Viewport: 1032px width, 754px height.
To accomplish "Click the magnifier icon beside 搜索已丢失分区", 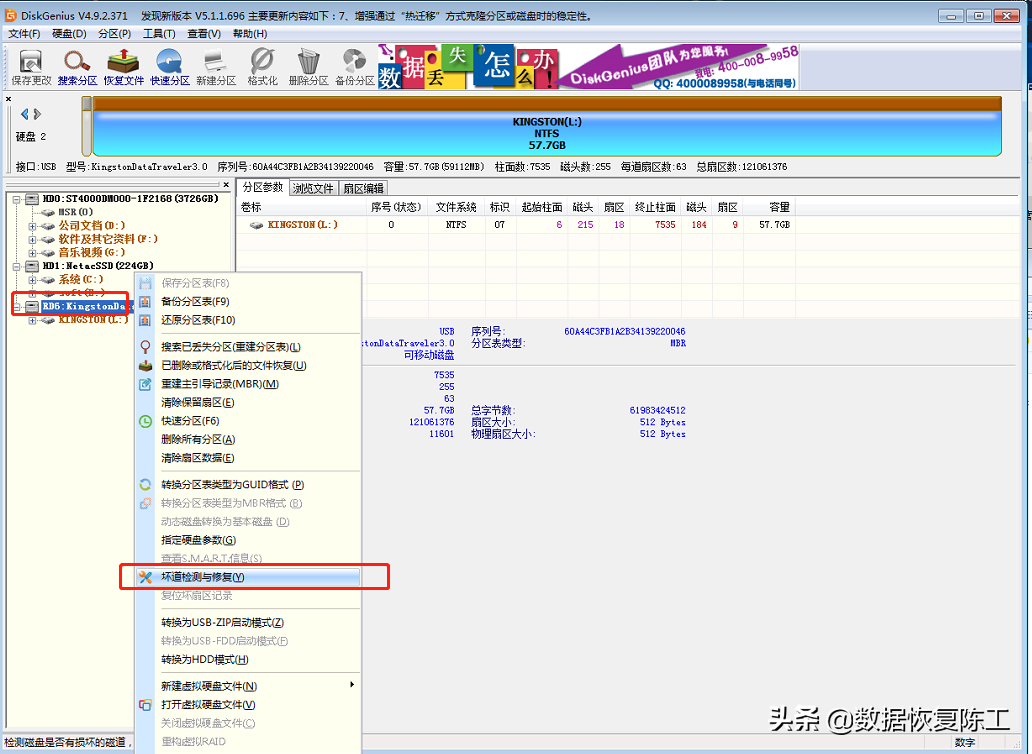I will click(145, 347).
